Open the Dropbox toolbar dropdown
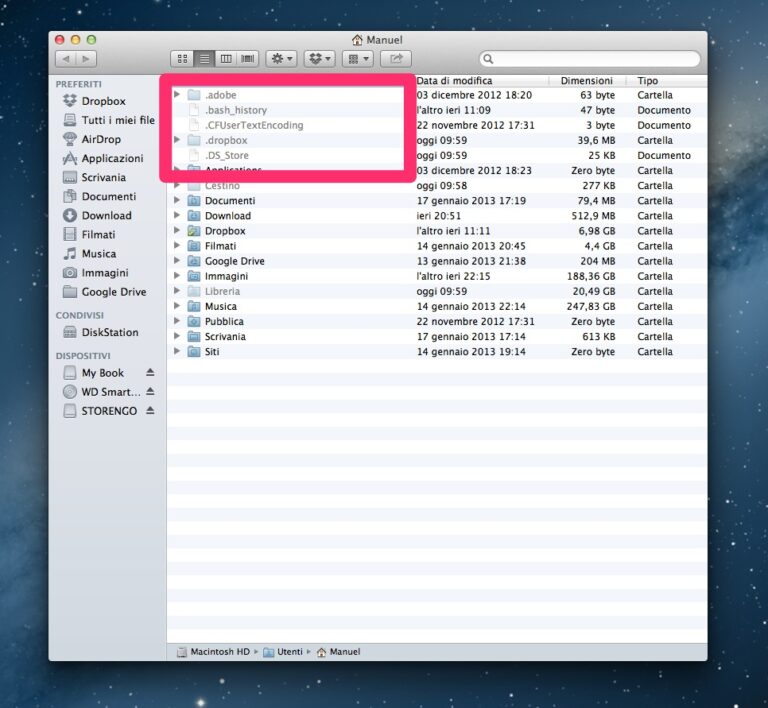Screen dimensions: 768x708 (x=320, y=59)
